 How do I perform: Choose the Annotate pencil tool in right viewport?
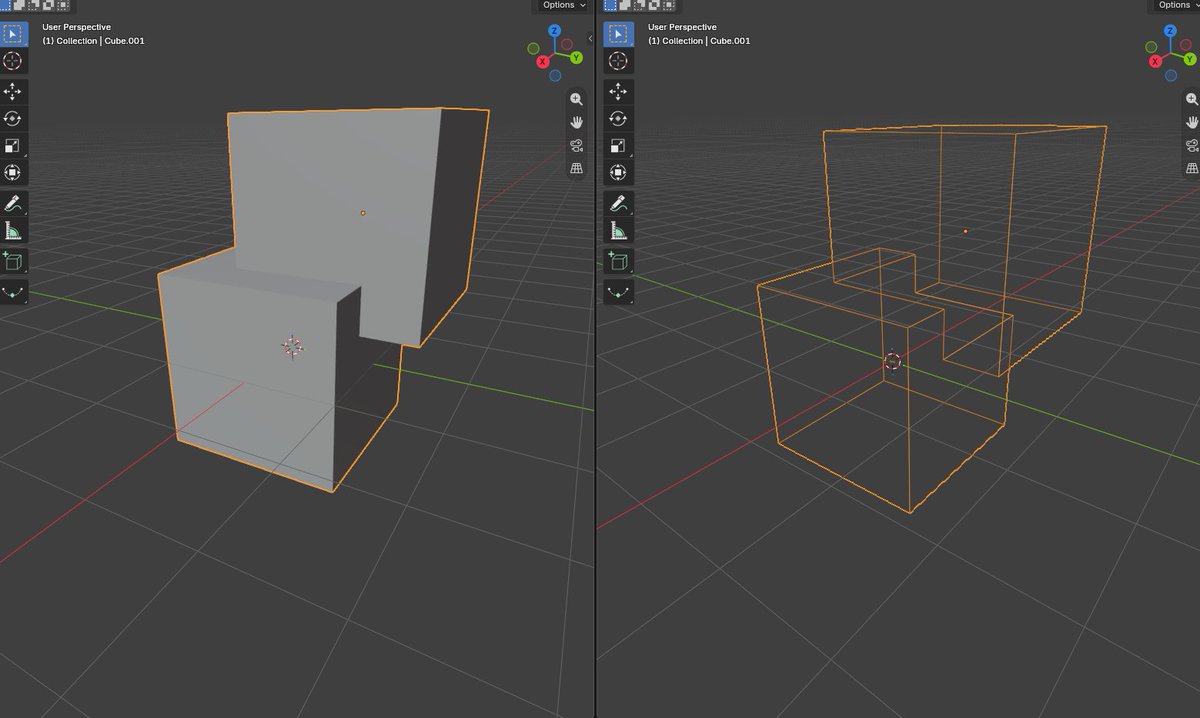pos(619,204)
